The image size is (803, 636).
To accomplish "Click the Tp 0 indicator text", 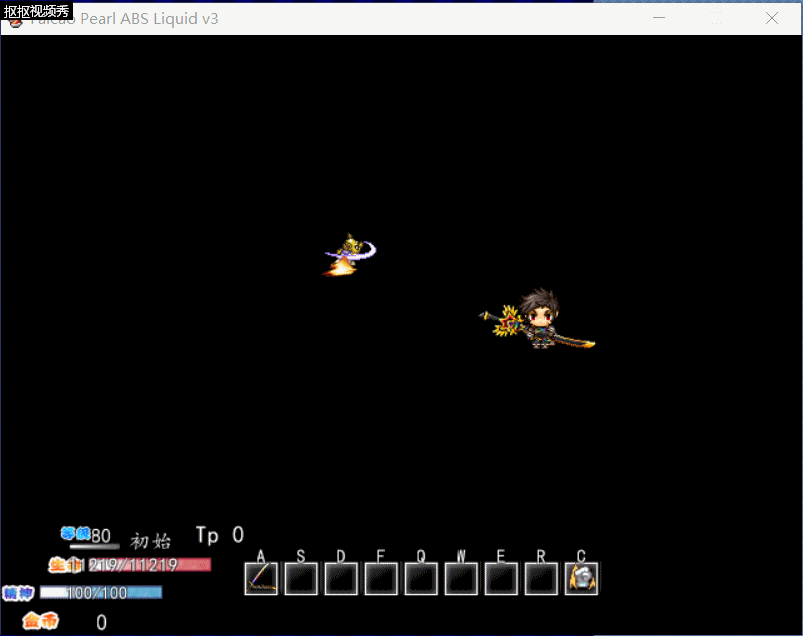I will [x=220, y=535].
